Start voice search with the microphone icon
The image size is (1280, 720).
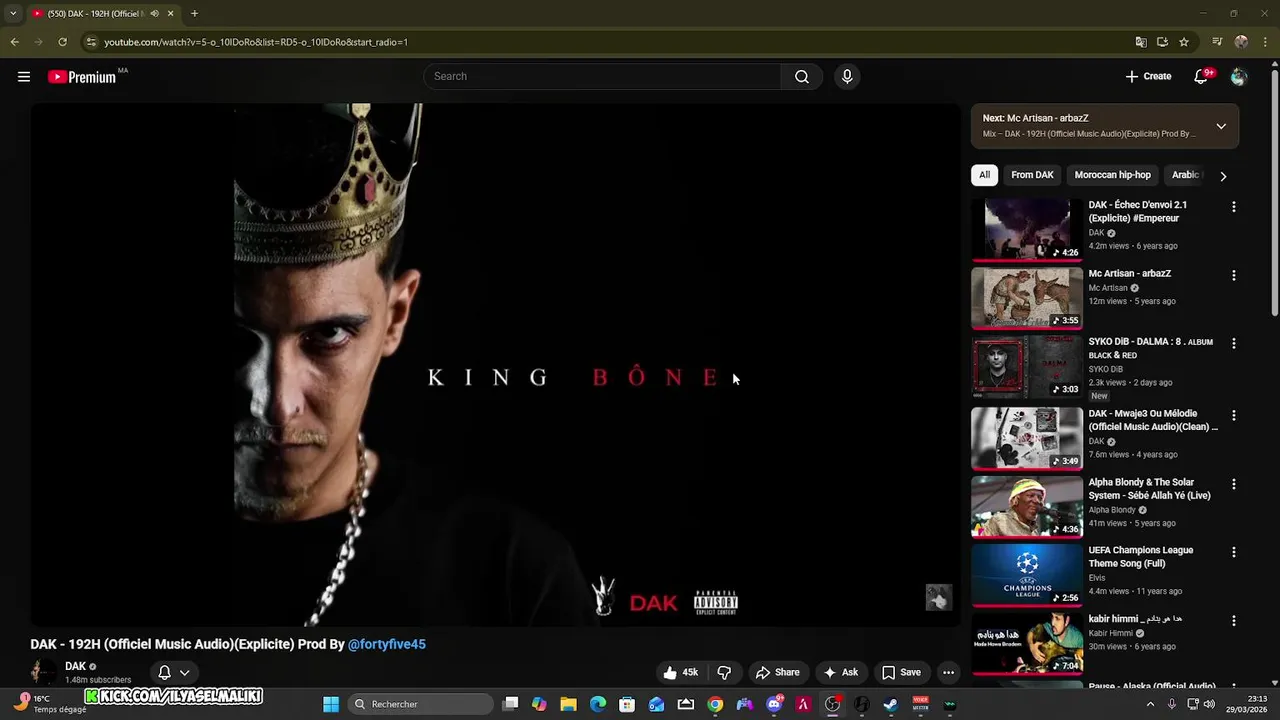tap(847, 77)
